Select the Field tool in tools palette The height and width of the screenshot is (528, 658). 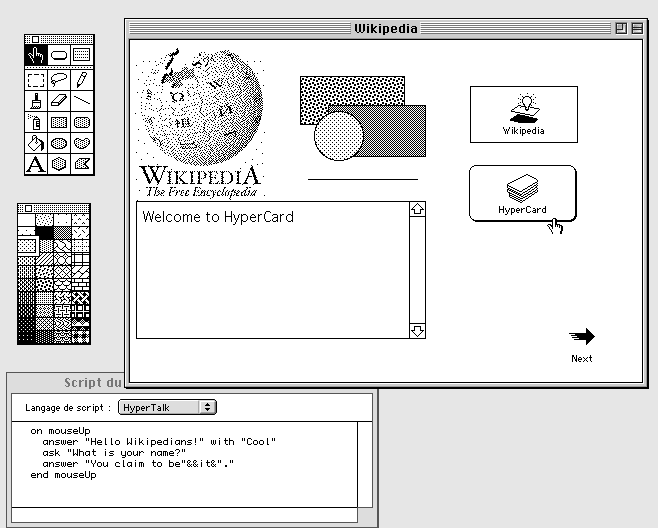82,55
